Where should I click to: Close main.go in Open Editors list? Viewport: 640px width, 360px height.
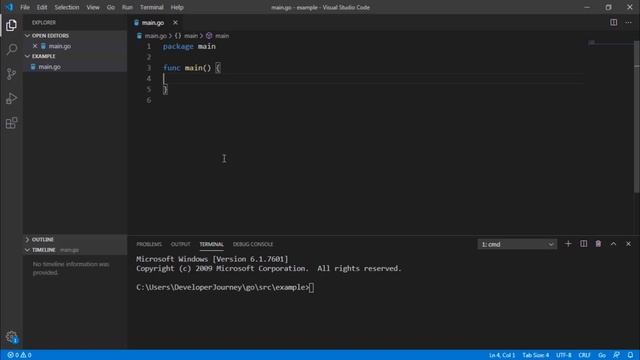click(x=35, y=46)
